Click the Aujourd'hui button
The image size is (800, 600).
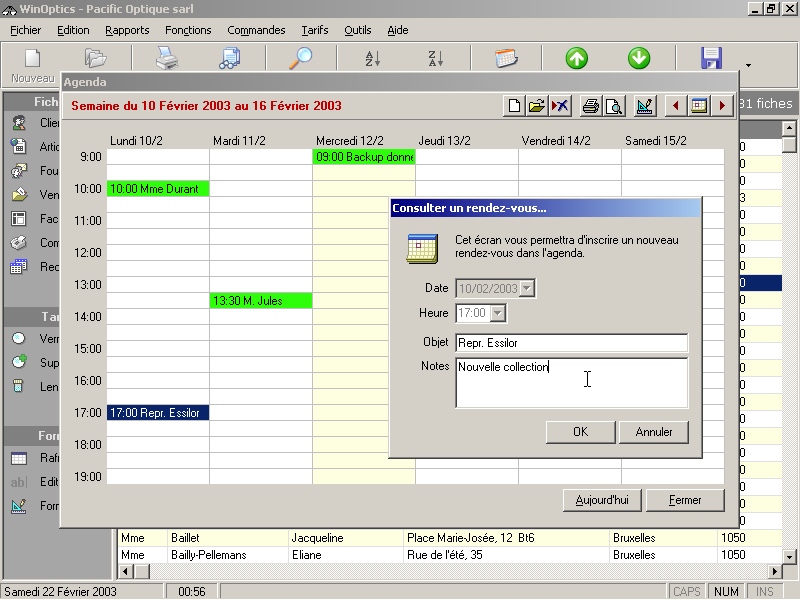[x=602, y=500]
